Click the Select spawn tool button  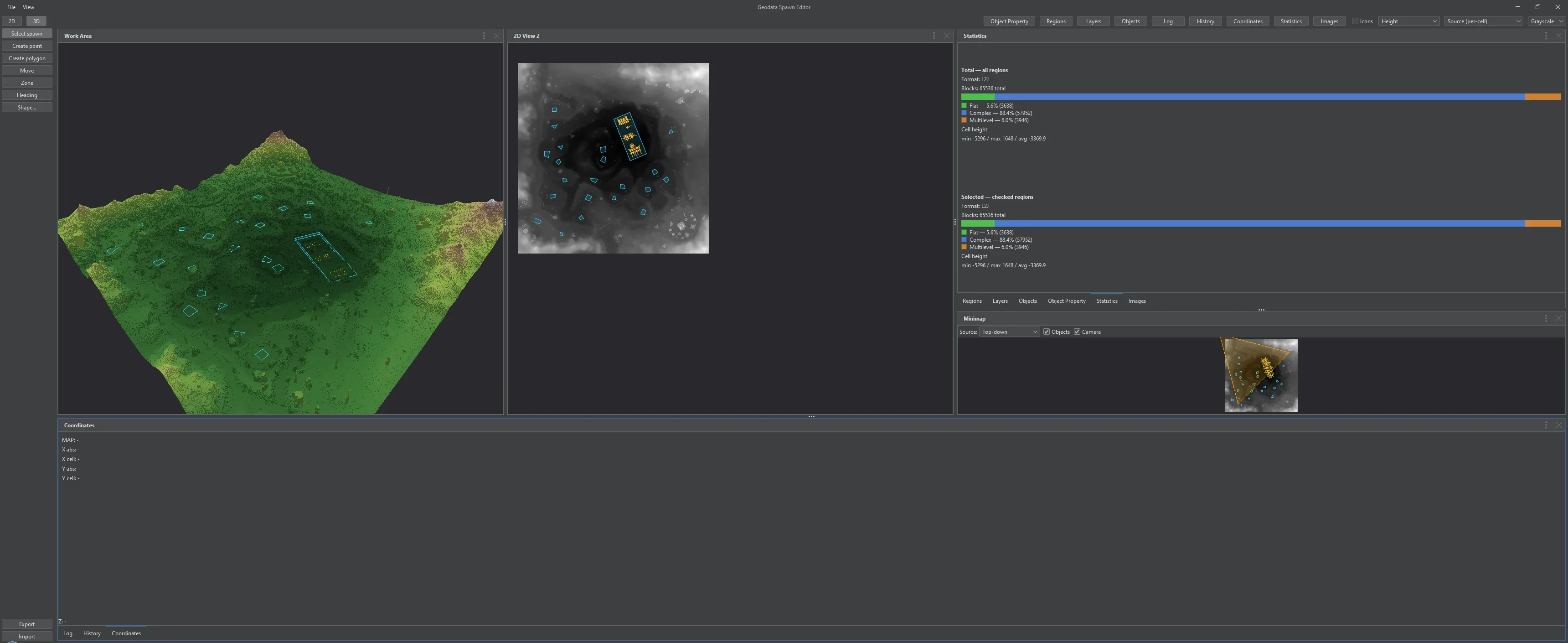(27, 33)
